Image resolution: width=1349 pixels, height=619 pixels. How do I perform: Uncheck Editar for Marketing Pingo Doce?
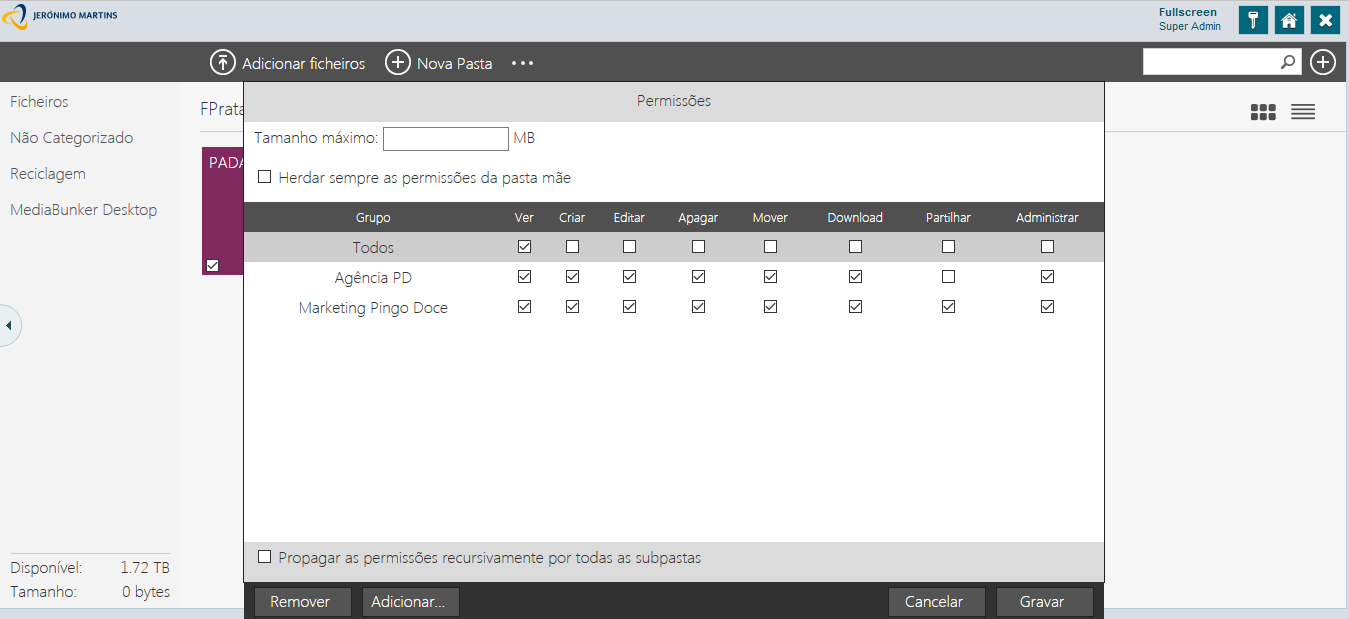(629, 307)
